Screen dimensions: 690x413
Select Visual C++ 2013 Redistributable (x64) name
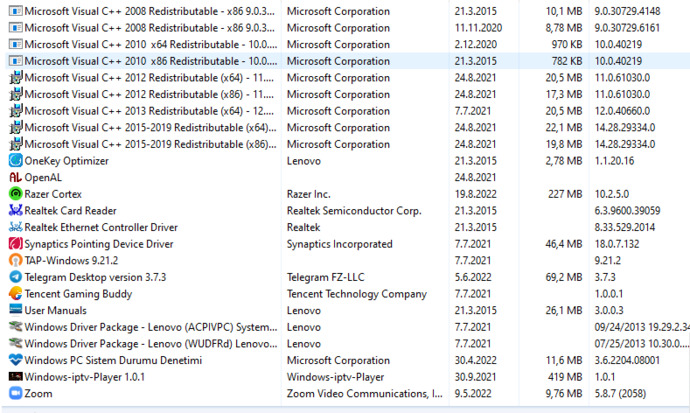pyautogui.click(x=149, y=111)
